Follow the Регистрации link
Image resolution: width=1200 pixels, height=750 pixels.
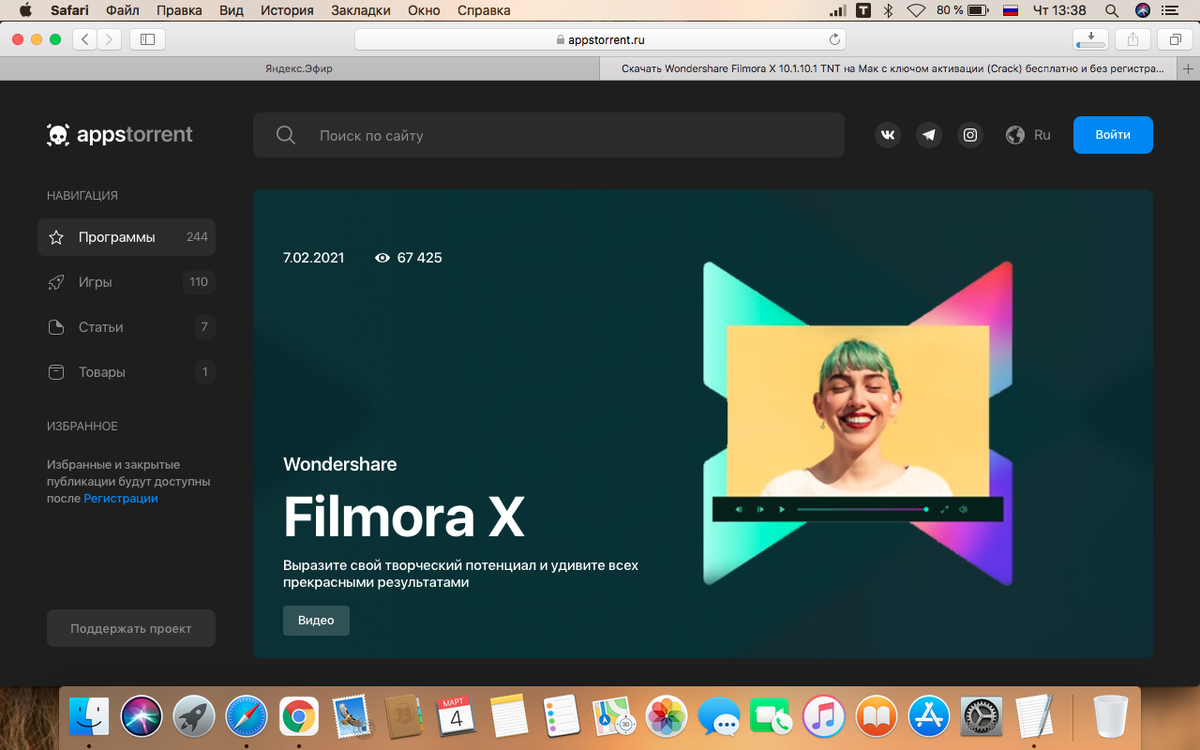pos(120,498)
